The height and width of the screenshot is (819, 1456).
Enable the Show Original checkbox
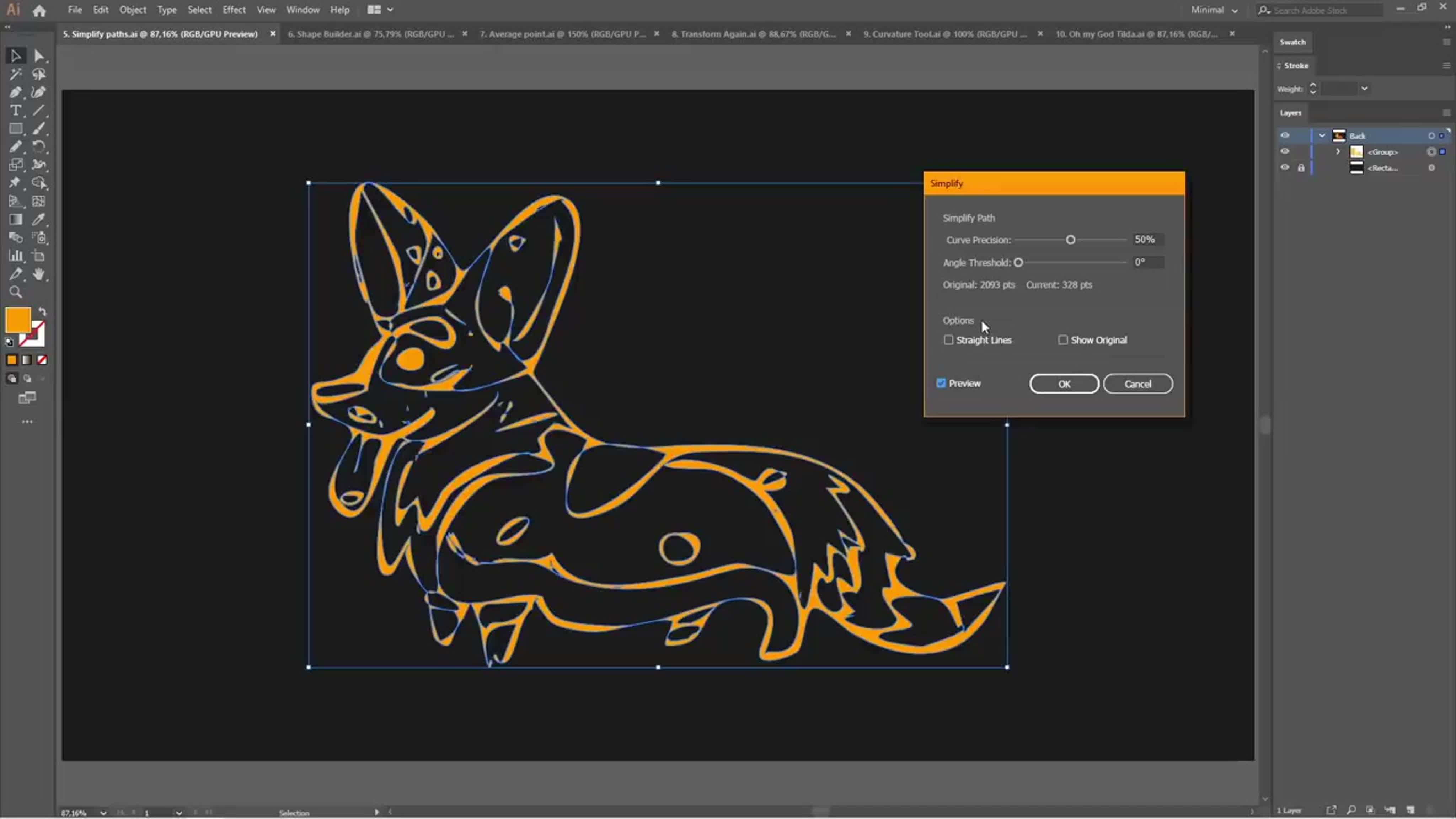click(x=1062, y=340)
